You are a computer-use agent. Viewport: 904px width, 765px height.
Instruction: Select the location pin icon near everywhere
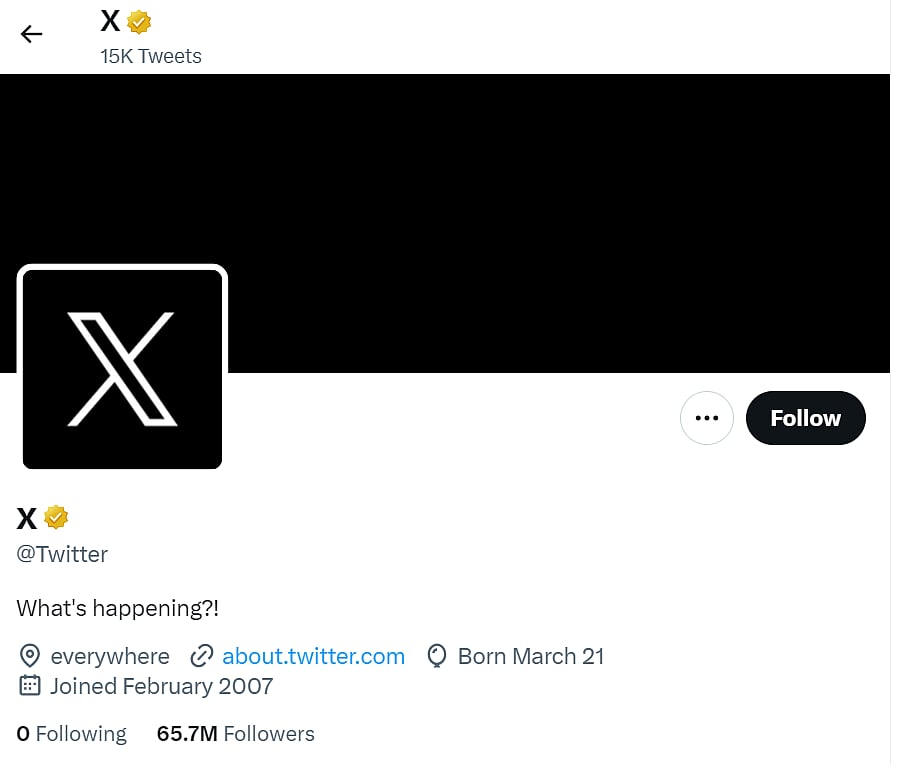coord(30,656)
